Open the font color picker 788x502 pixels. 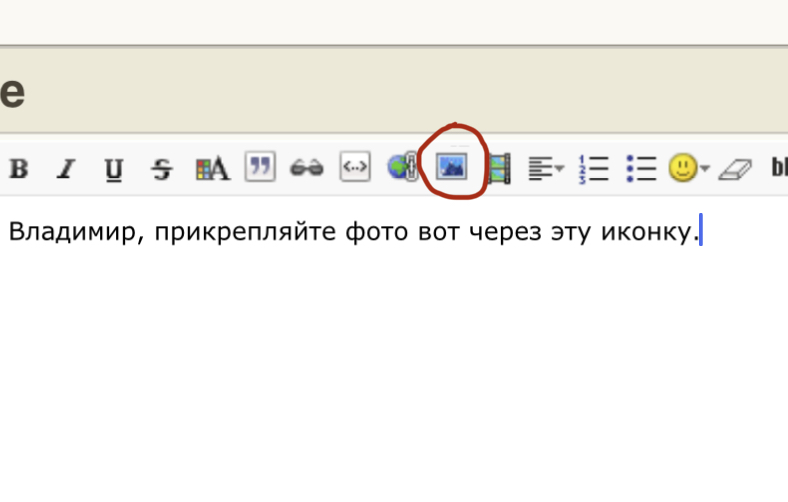tap(212, 169)
